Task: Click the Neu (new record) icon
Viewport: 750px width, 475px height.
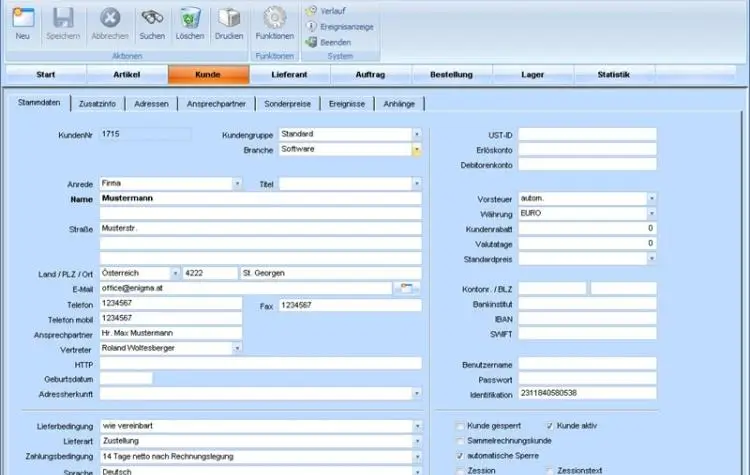Action: pos(22,18)
